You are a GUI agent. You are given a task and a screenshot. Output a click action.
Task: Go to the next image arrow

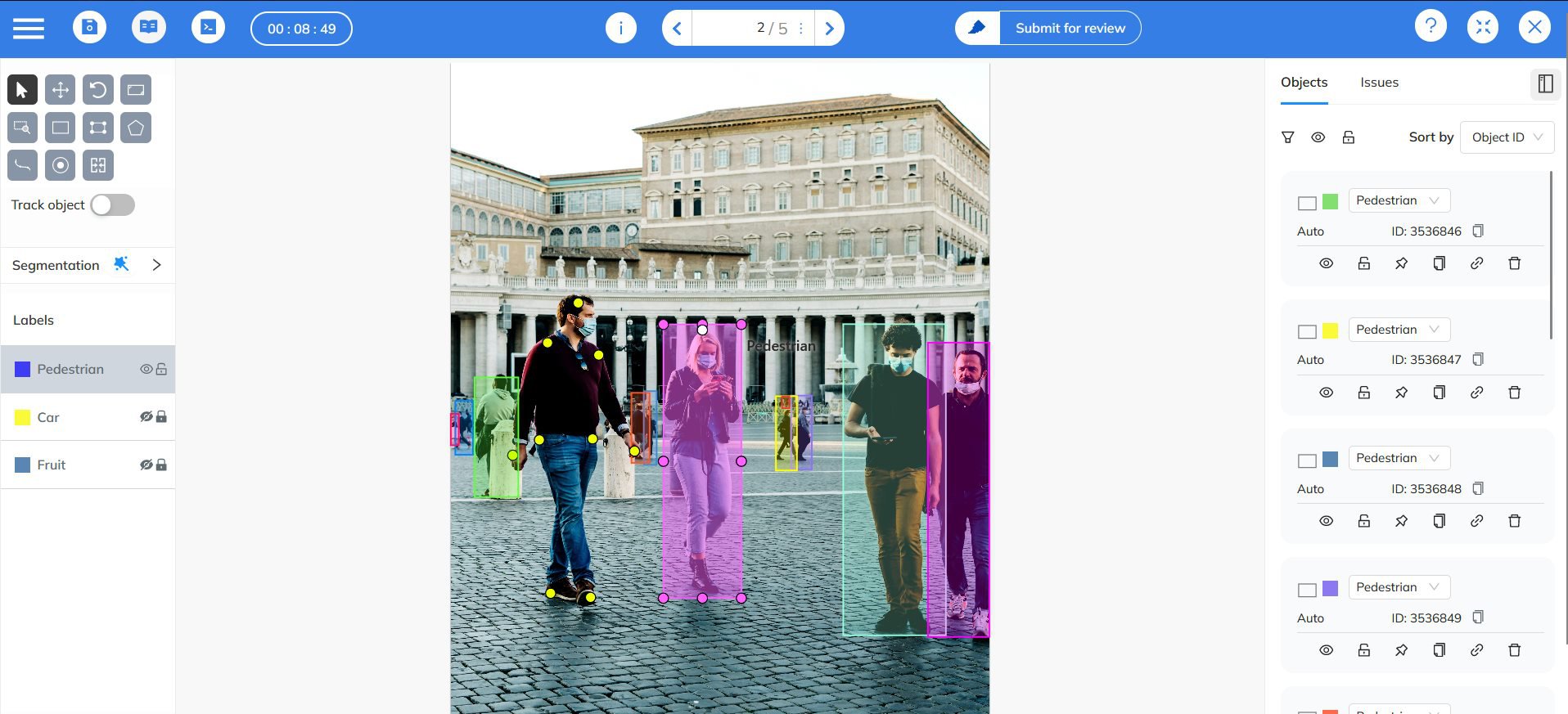pos(829,29)
